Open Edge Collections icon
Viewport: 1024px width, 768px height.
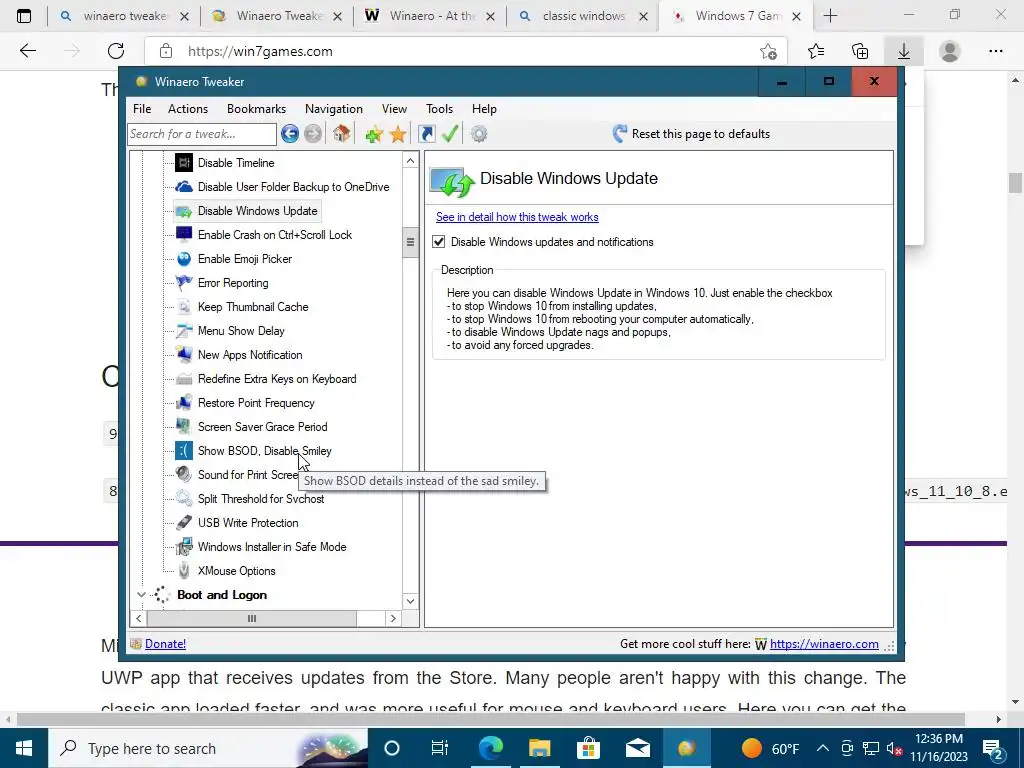tap(860, 51)
